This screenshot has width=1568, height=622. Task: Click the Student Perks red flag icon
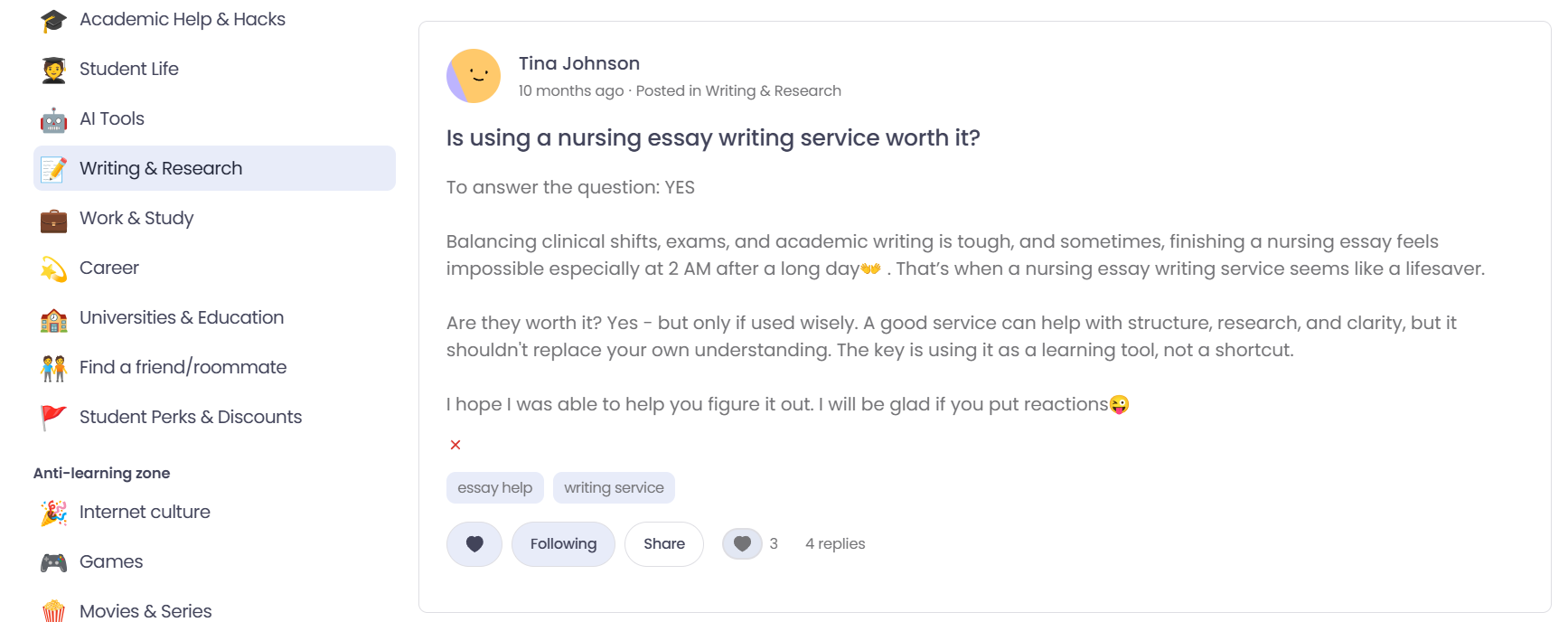[x=52, y=417]
